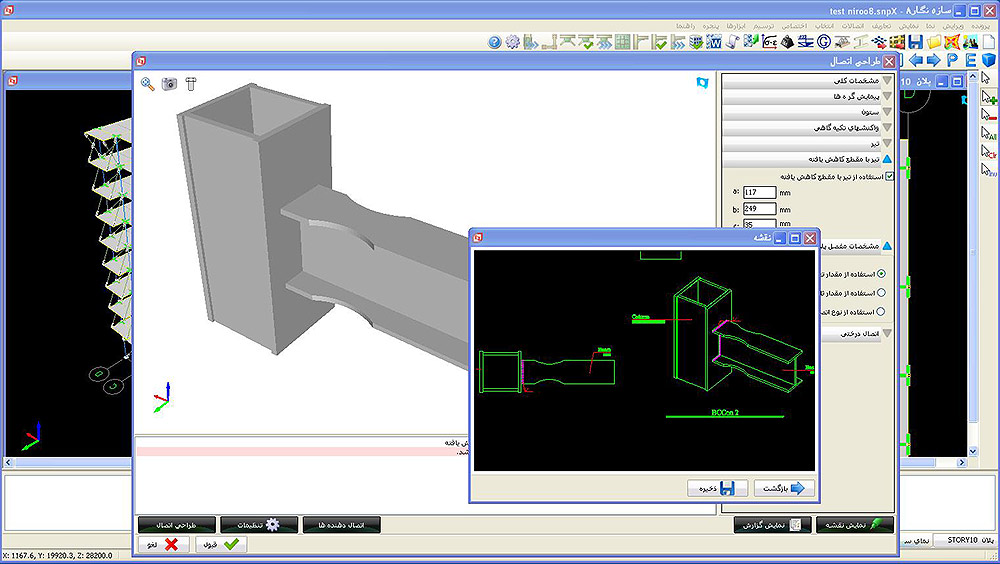1000x564 pixels.
Task: Select the plain pointer tool in right sidebar
Action: [987, 78]
